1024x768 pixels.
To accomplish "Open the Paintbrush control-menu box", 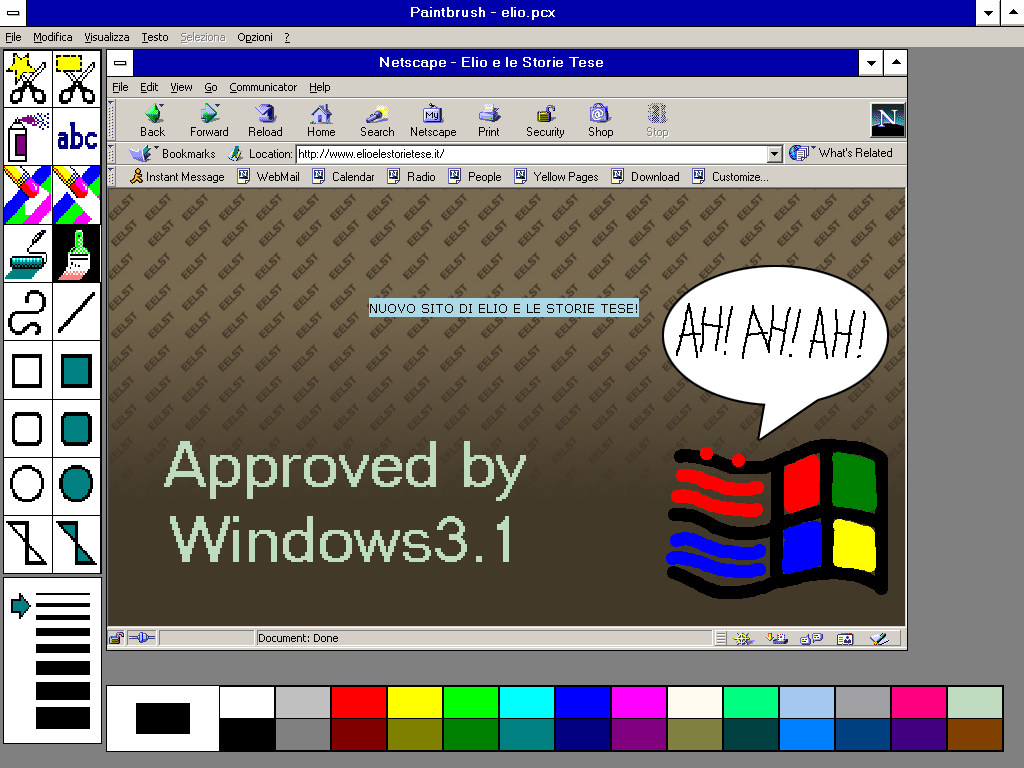I will [12, 12].
